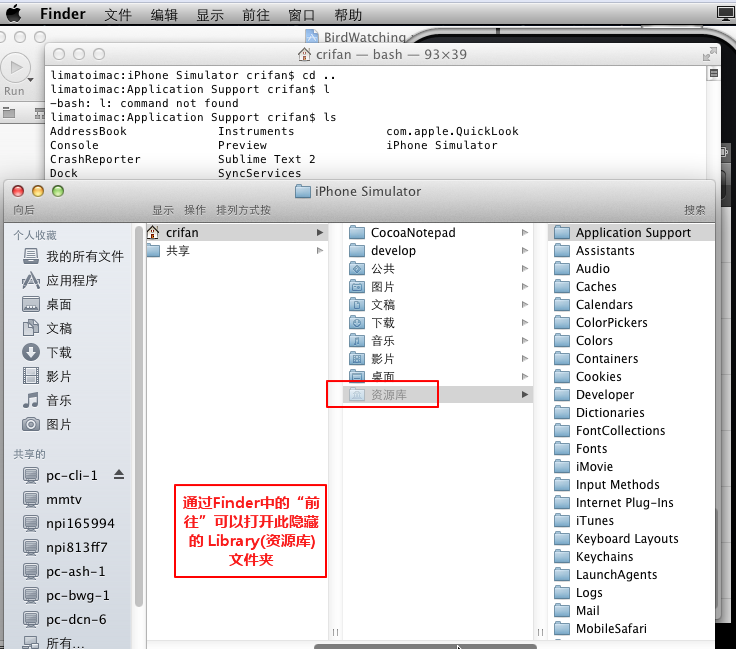Click 向后 in Finder toolbar
This screenshot has width=736, height=649.
(x=23, y=210)
